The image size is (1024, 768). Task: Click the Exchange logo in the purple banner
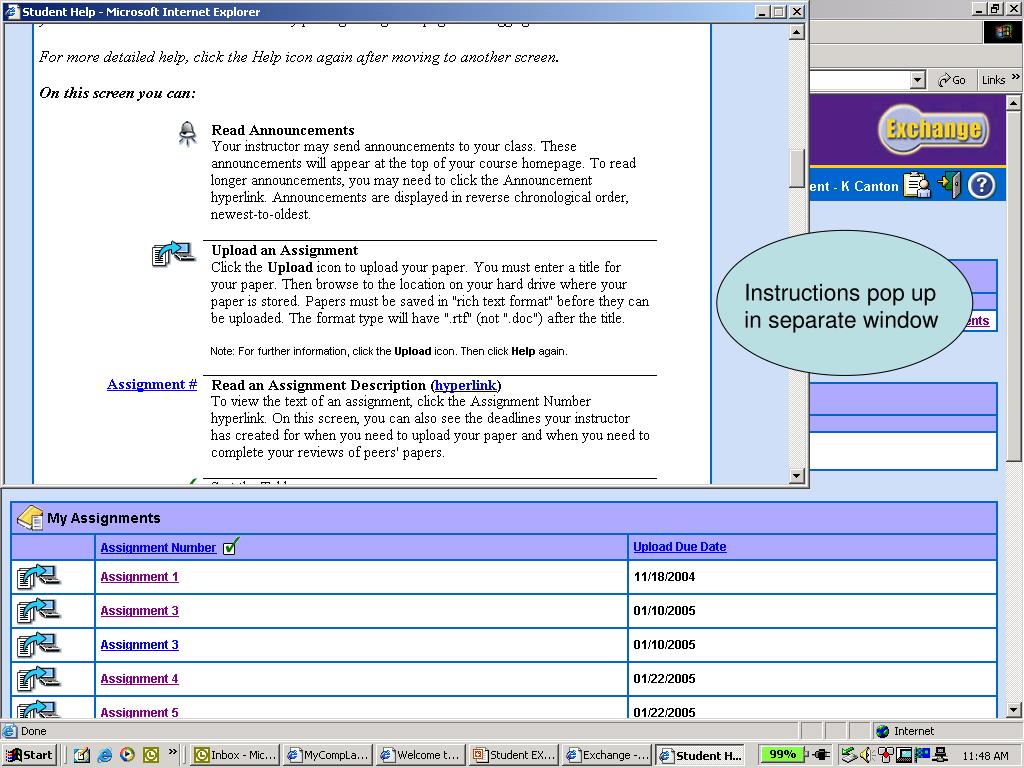tap(933, 129)
